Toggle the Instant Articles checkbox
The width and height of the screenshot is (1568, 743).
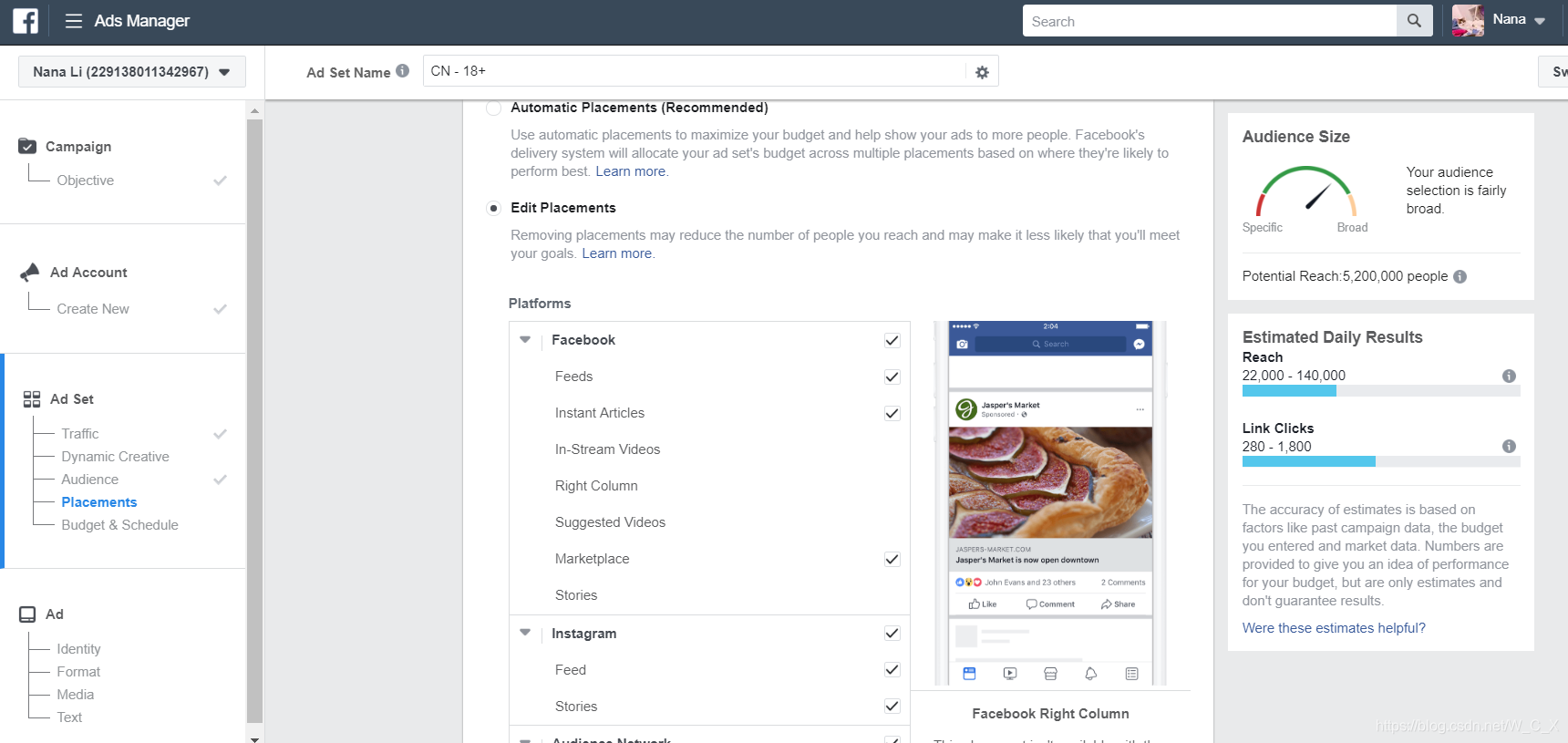point(892,413)
